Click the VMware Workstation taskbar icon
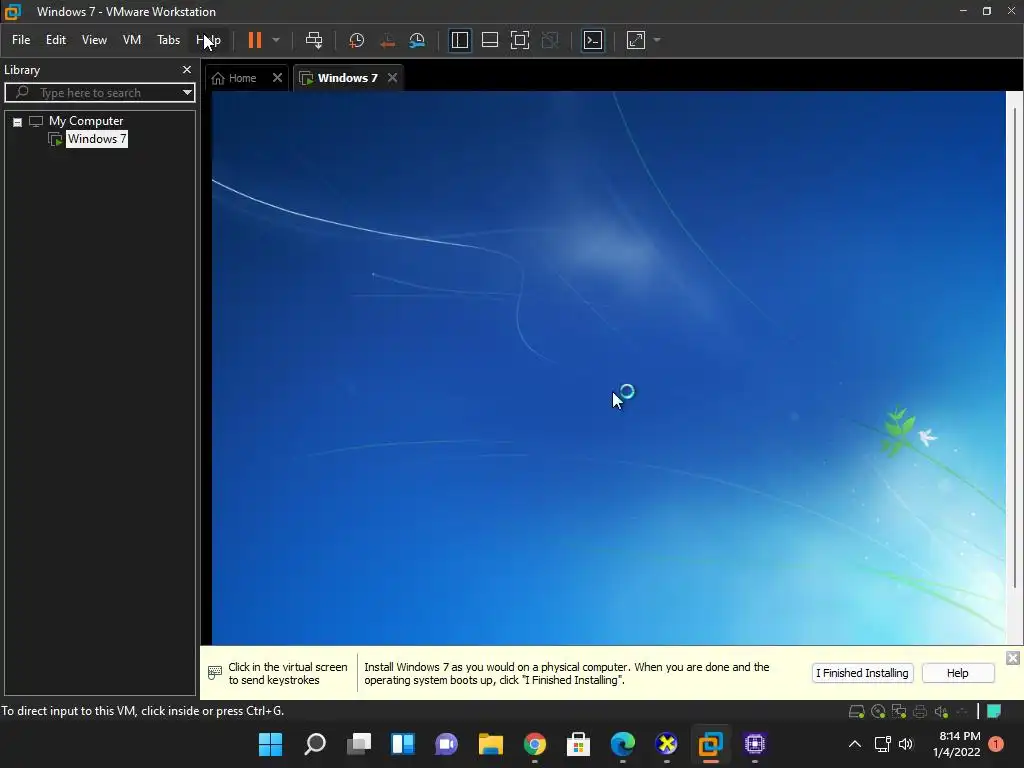The width and height of the screenshot is (1024, 768). click(711, 744)
